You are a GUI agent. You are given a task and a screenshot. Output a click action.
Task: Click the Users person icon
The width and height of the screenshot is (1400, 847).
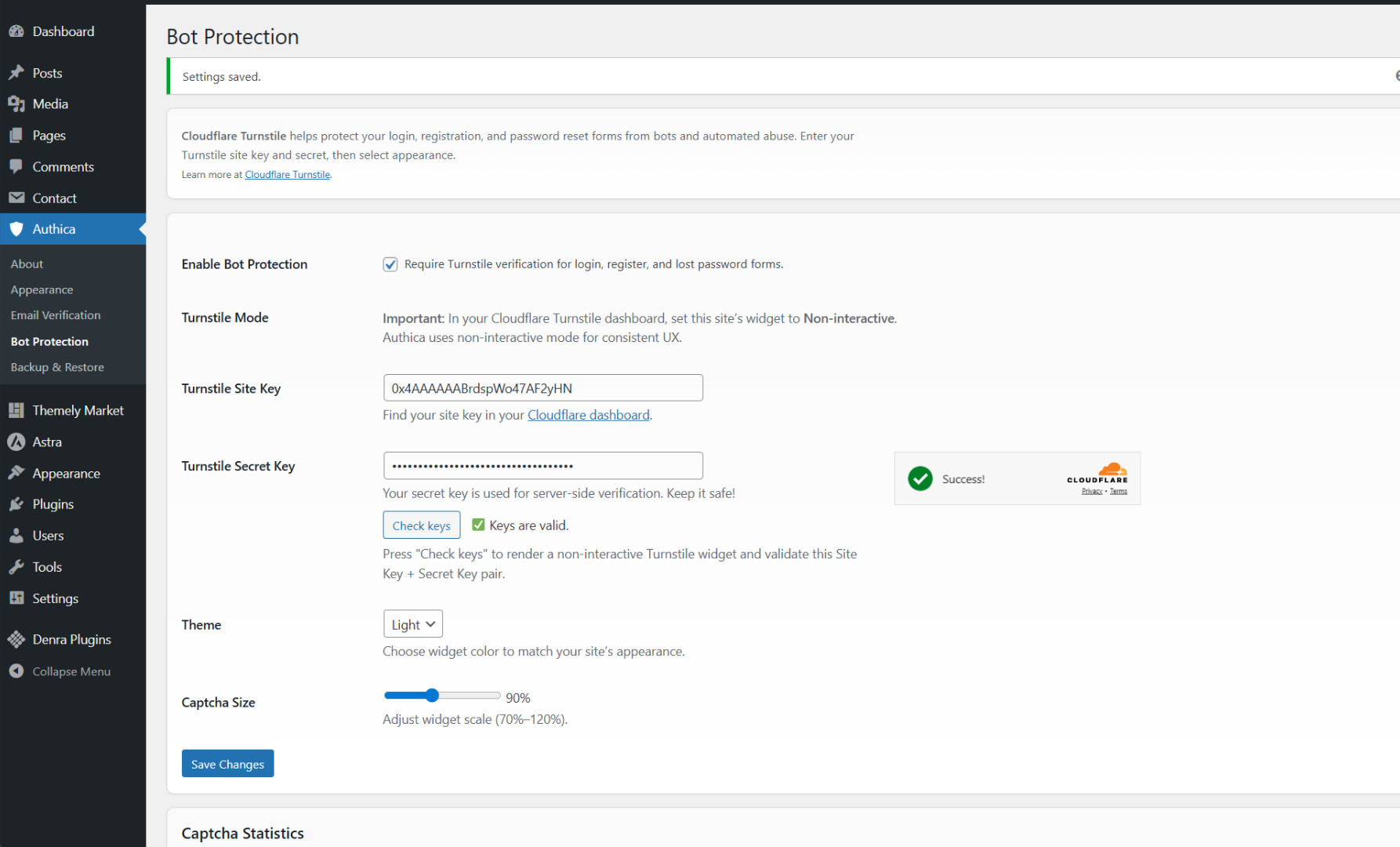coord(16,536)
